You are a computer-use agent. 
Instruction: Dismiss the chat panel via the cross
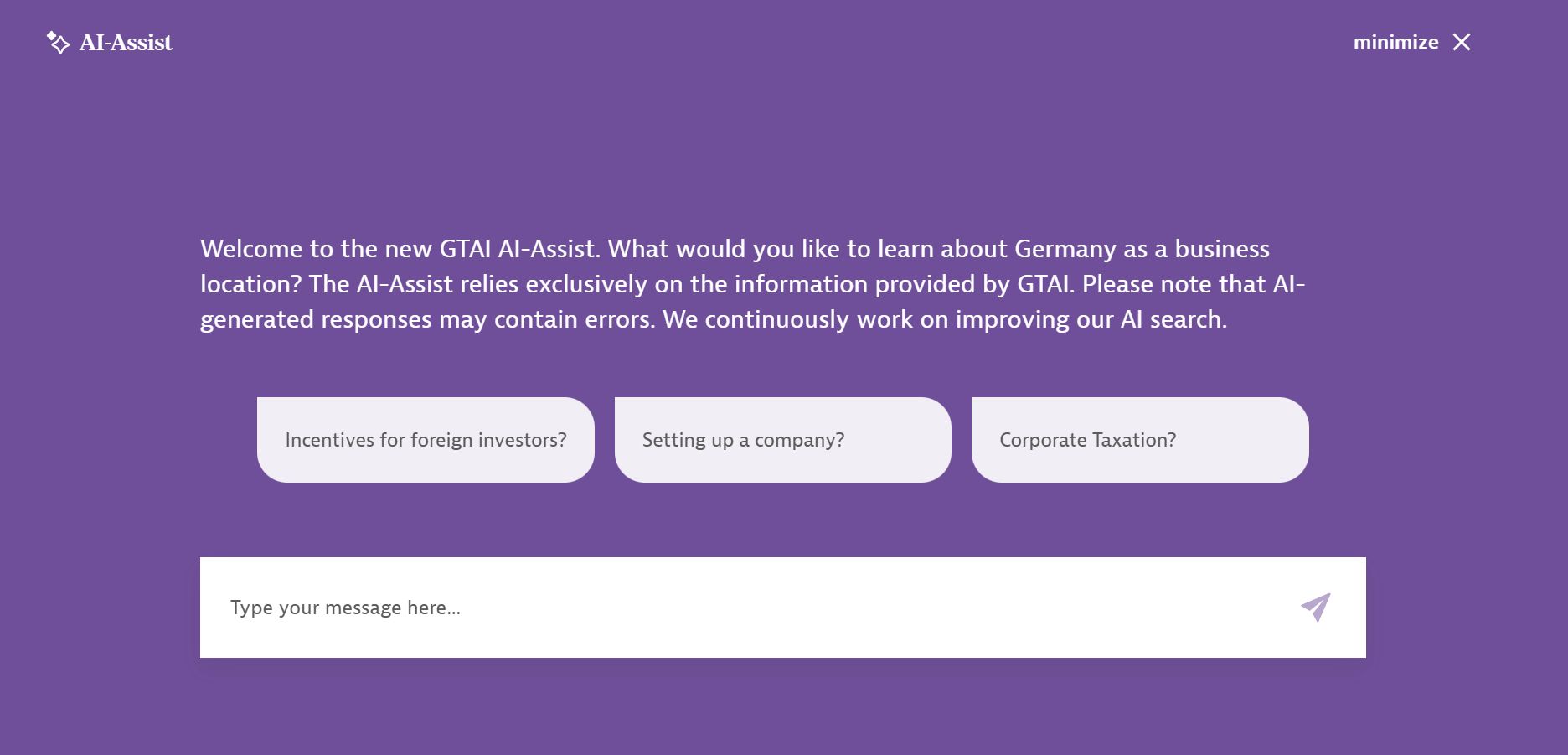(1462, 42)
